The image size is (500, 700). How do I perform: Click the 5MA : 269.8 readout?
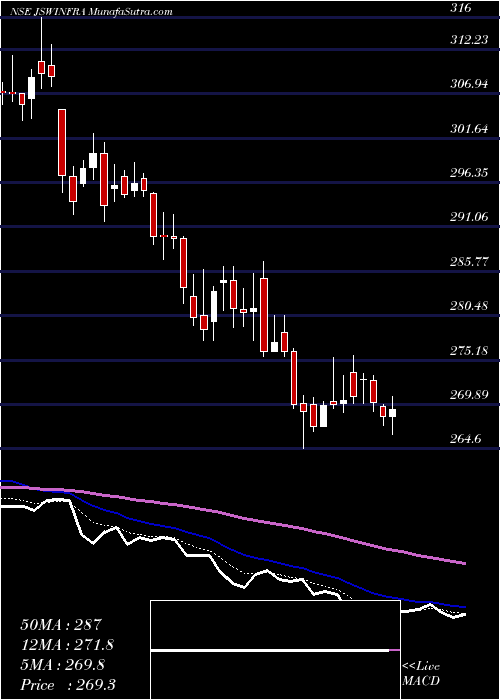(x=63, y=665)
